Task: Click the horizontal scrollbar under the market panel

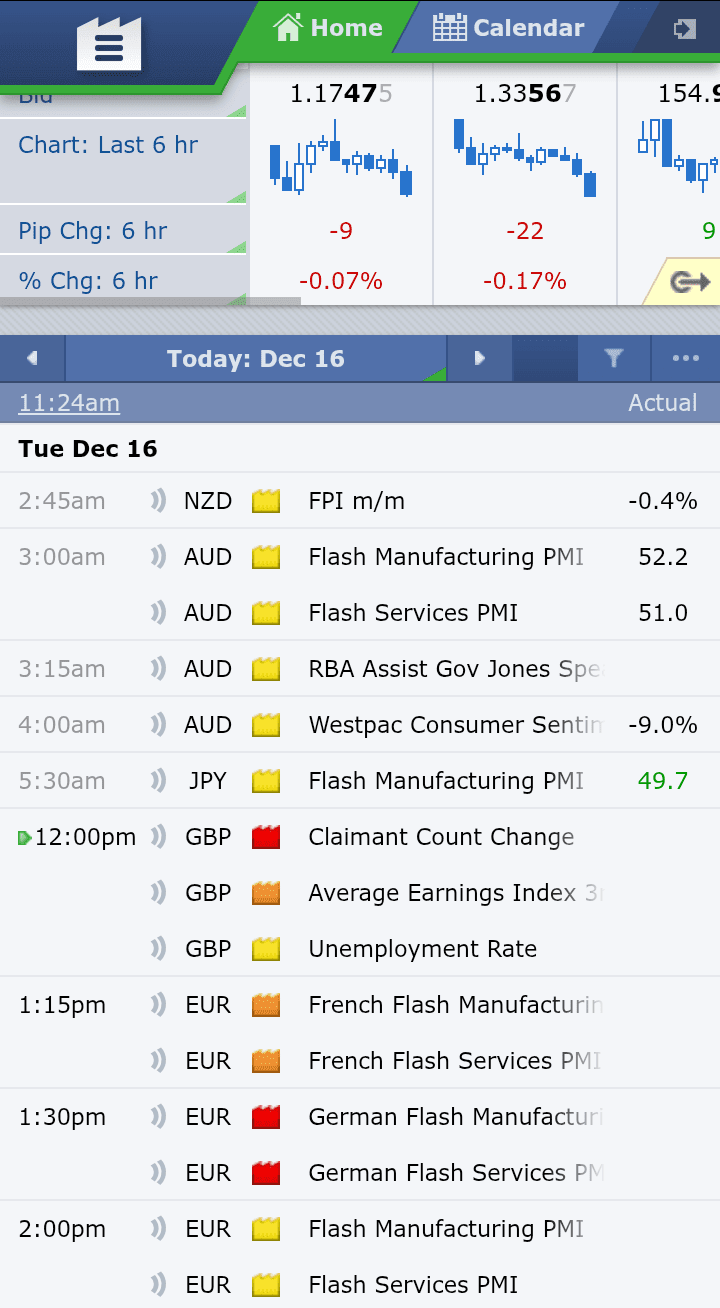Action: [x=150, y=301]
